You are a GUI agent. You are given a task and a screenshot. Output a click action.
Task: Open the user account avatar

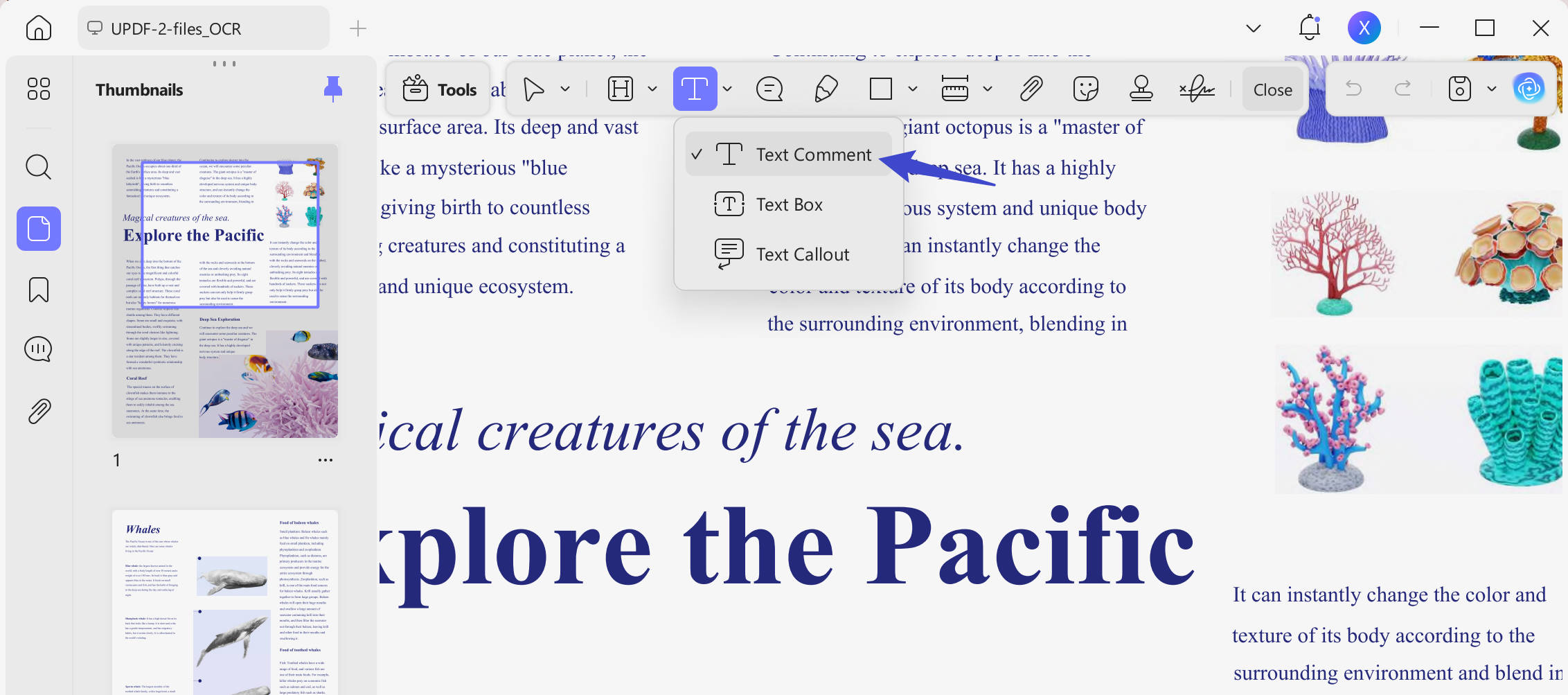[x=1364, y=28]
